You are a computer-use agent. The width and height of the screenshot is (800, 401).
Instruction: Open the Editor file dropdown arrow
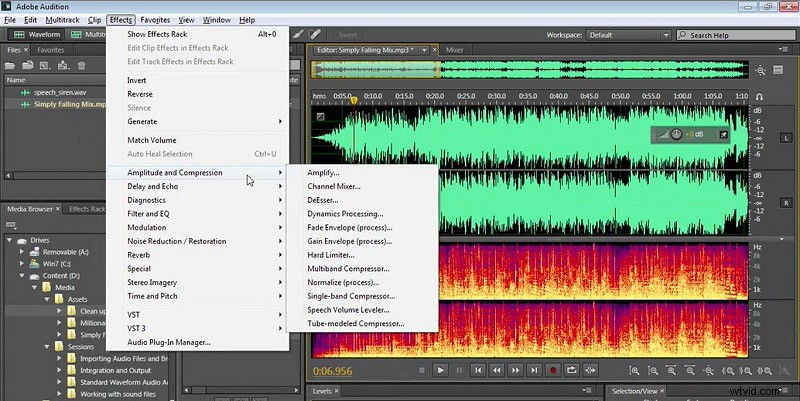(x=424, y=50)
